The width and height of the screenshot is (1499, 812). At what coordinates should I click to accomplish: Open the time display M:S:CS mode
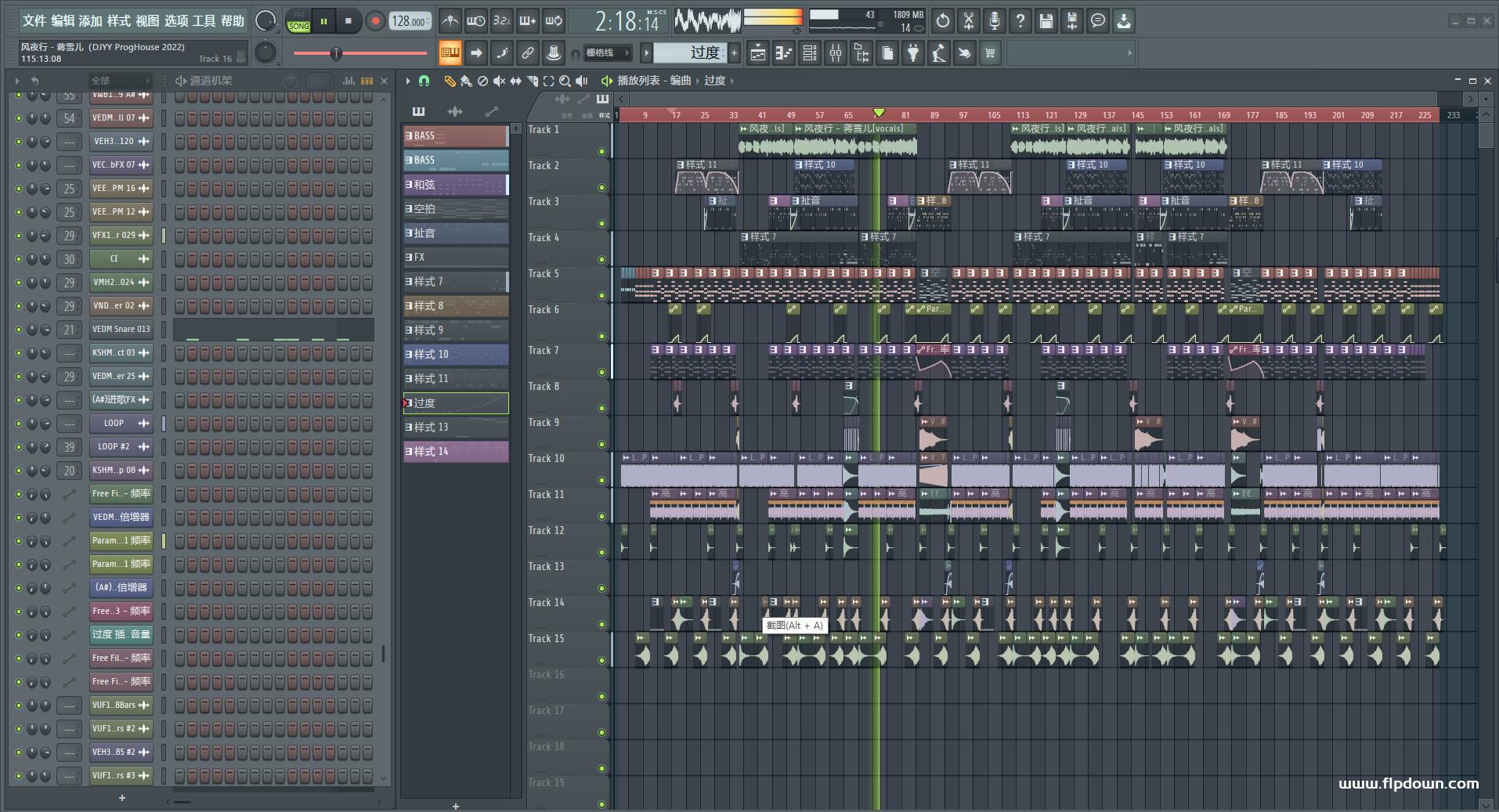(x=657, y=13)
